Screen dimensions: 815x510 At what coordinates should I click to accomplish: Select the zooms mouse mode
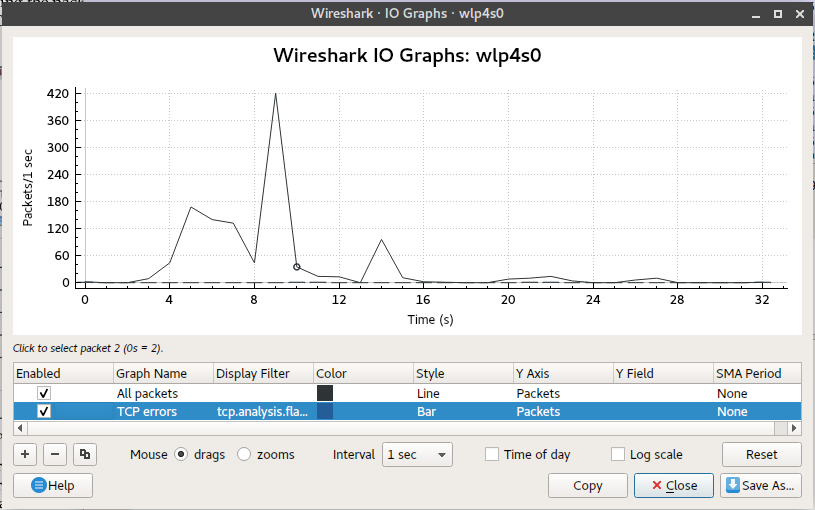(244, 454)
